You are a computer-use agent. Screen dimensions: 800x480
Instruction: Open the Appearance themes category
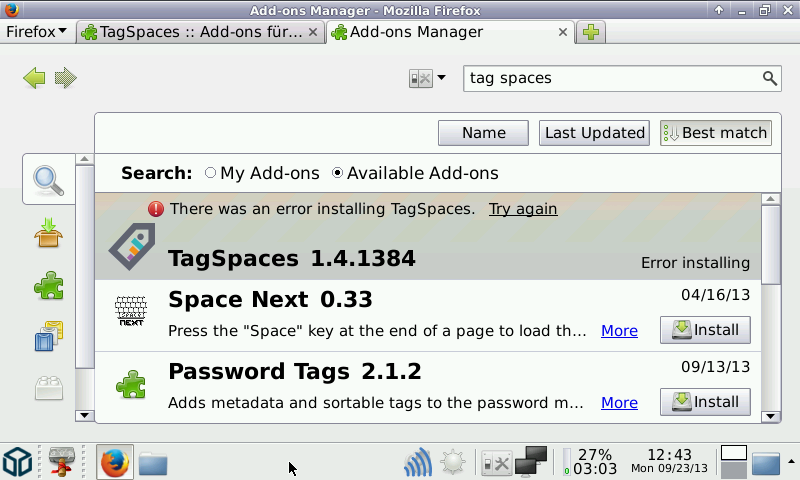48,337
